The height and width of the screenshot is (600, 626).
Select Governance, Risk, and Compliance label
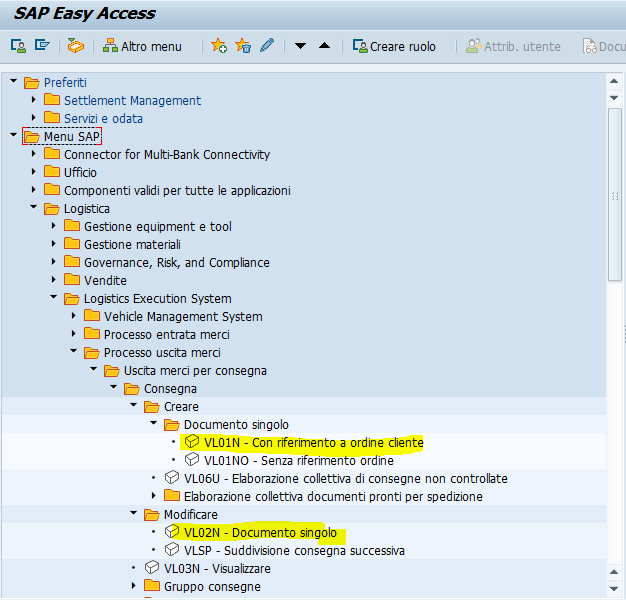click(x=177, y=263)
